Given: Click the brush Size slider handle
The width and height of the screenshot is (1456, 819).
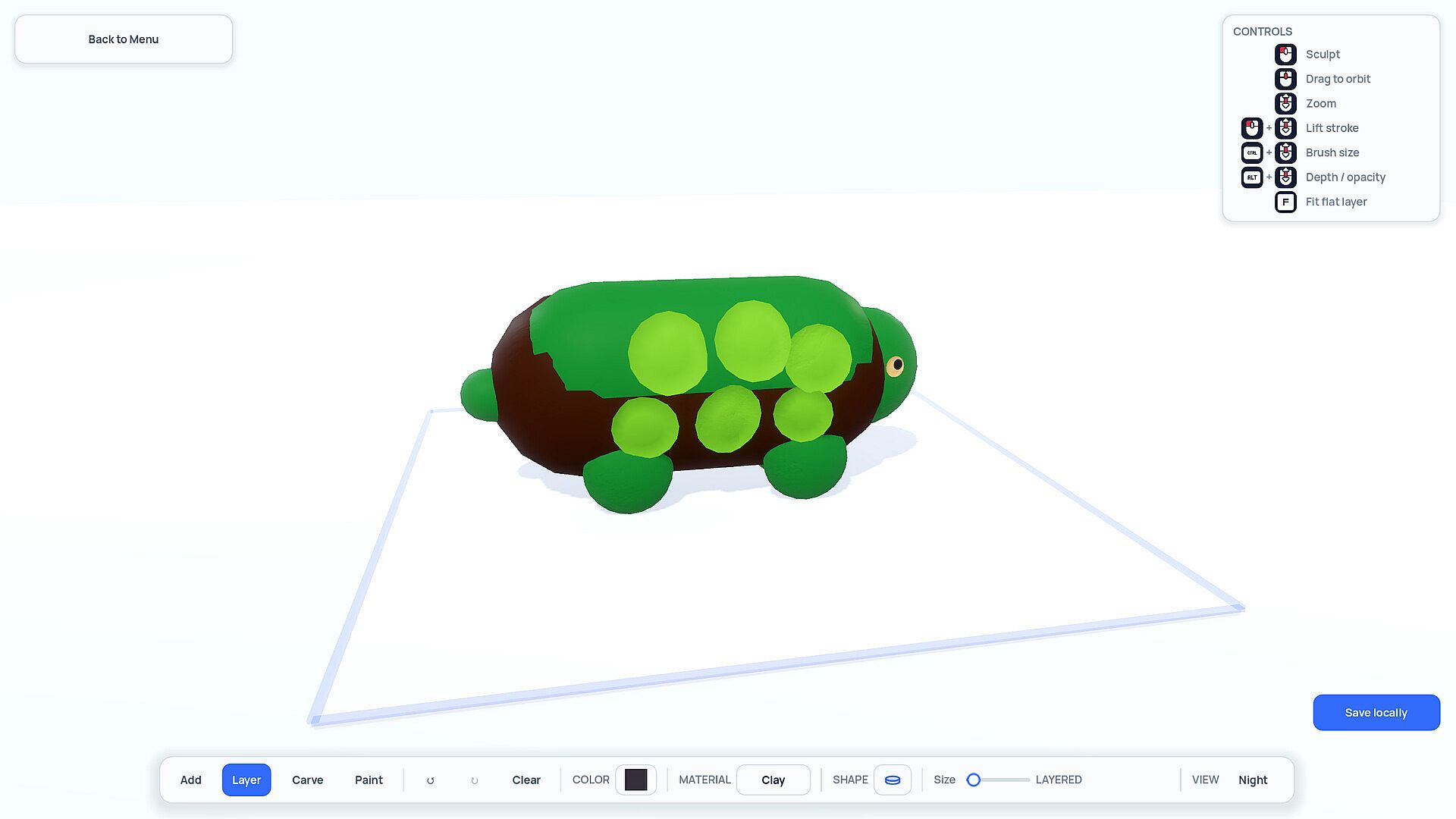Looking at the screenshot, I should (x=974, y=780).
